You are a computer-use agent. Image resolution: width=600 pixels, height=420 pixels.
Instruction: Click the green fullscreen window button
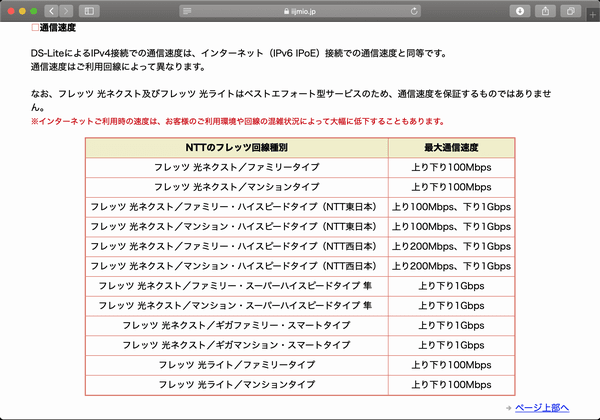pos(34,11)
